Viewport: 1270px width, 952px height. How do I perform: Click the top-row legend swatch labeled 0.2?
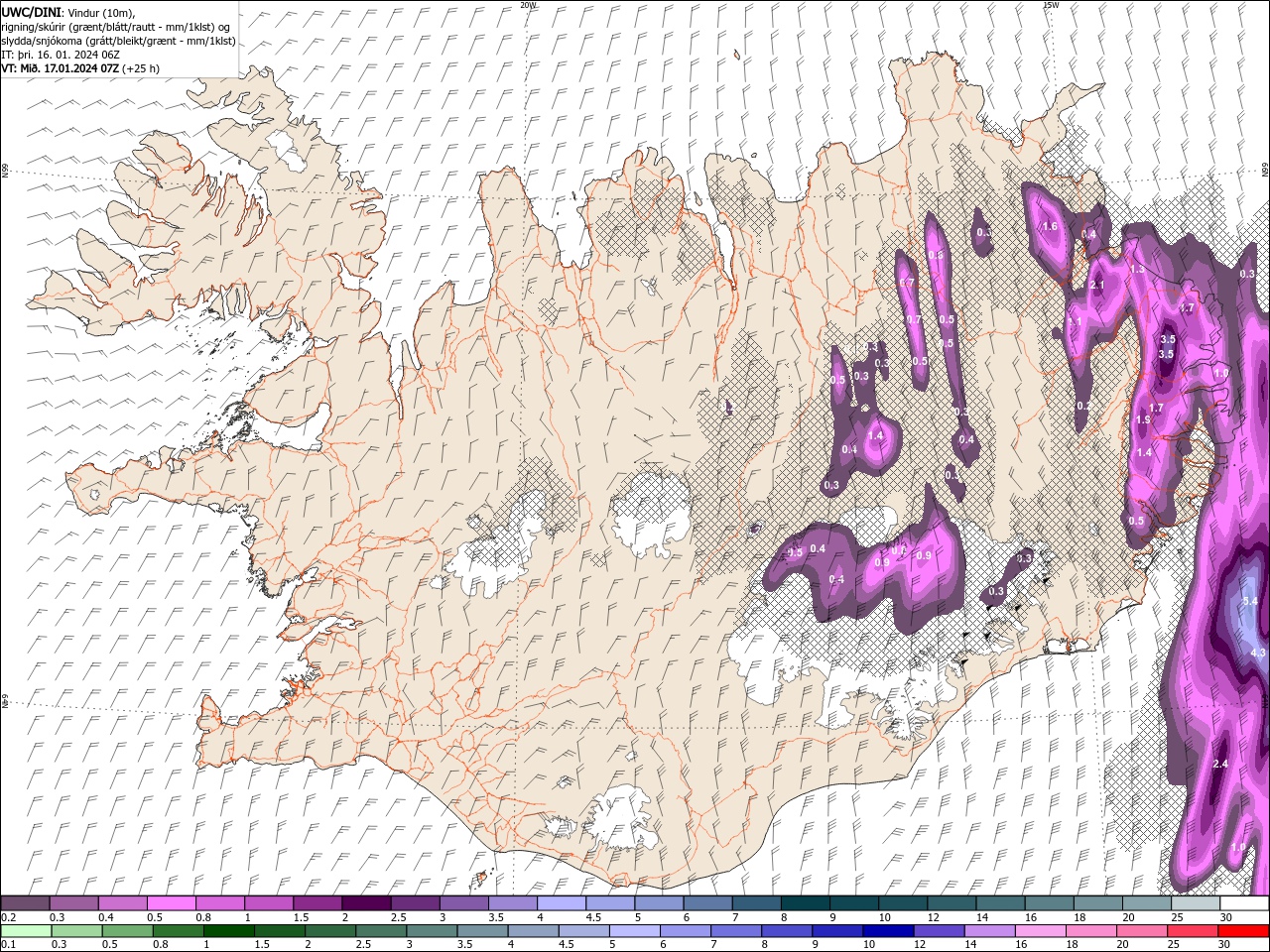[x=25, y=903]
